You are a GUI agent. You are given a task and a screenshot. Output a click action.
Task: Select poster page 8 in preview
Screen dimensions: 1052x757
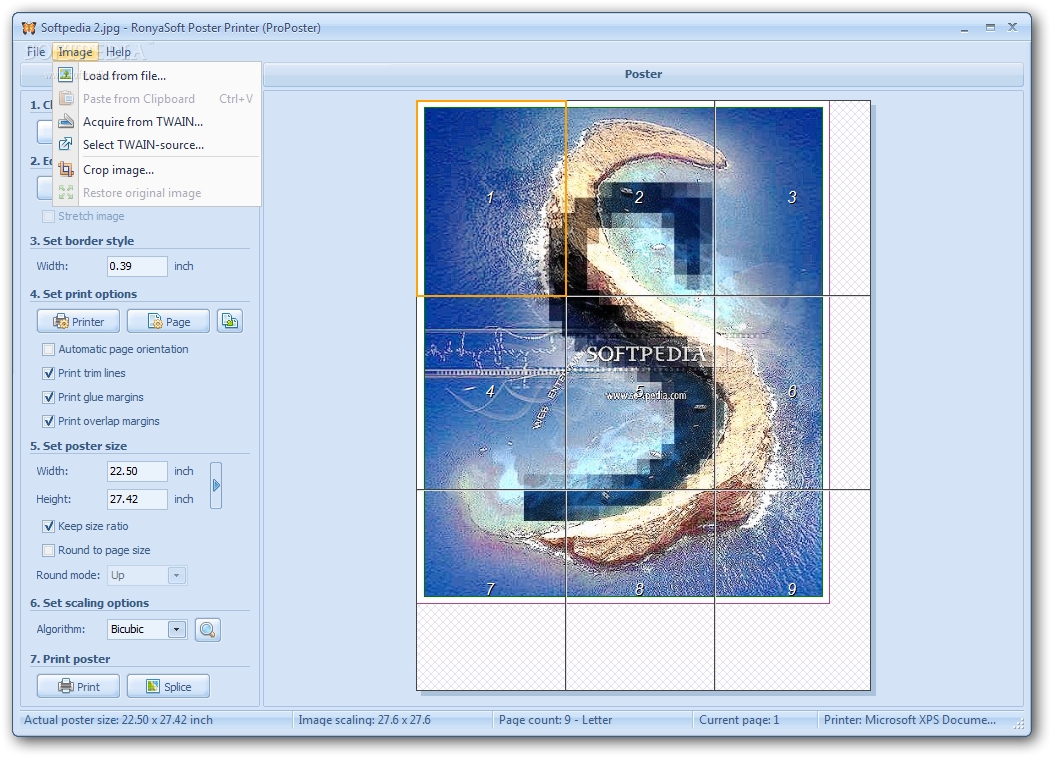point(640,590)
